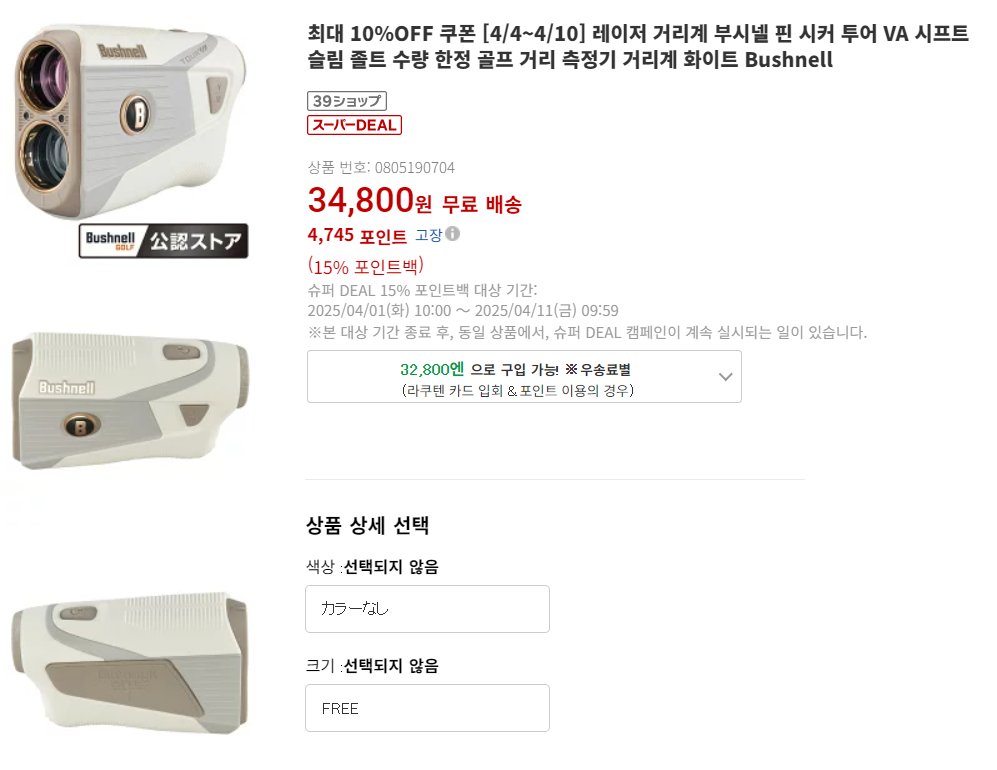Click the red スーパーDEAL badge
This screenshot has height=770, width=997.
pyautogui.click(x=354, y=125)
